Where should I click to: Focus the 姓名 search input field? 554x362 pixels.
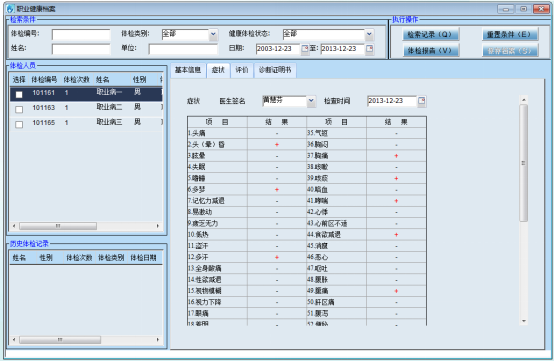(x=81, y=49)
